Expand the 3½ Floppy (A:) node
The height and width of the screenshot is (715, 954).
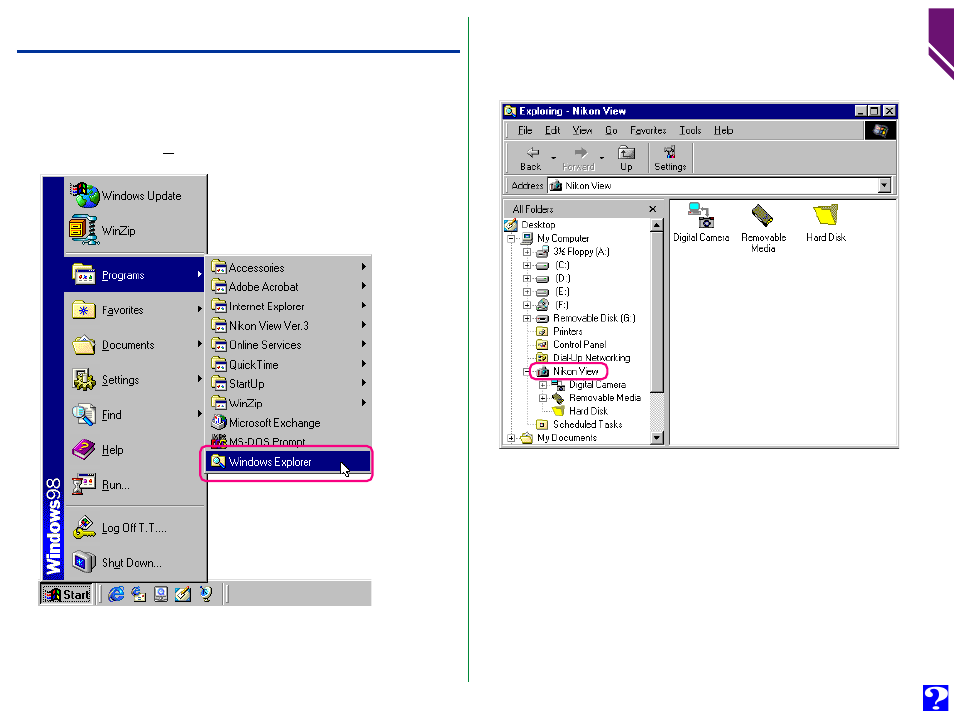(x=527, y=252)
